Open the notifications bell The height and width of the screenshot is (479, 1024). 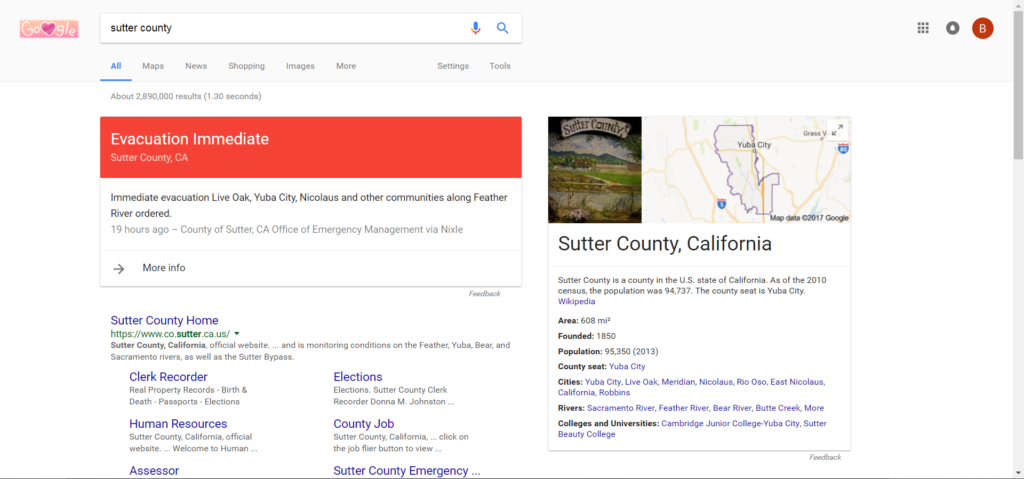pos(953,28)
